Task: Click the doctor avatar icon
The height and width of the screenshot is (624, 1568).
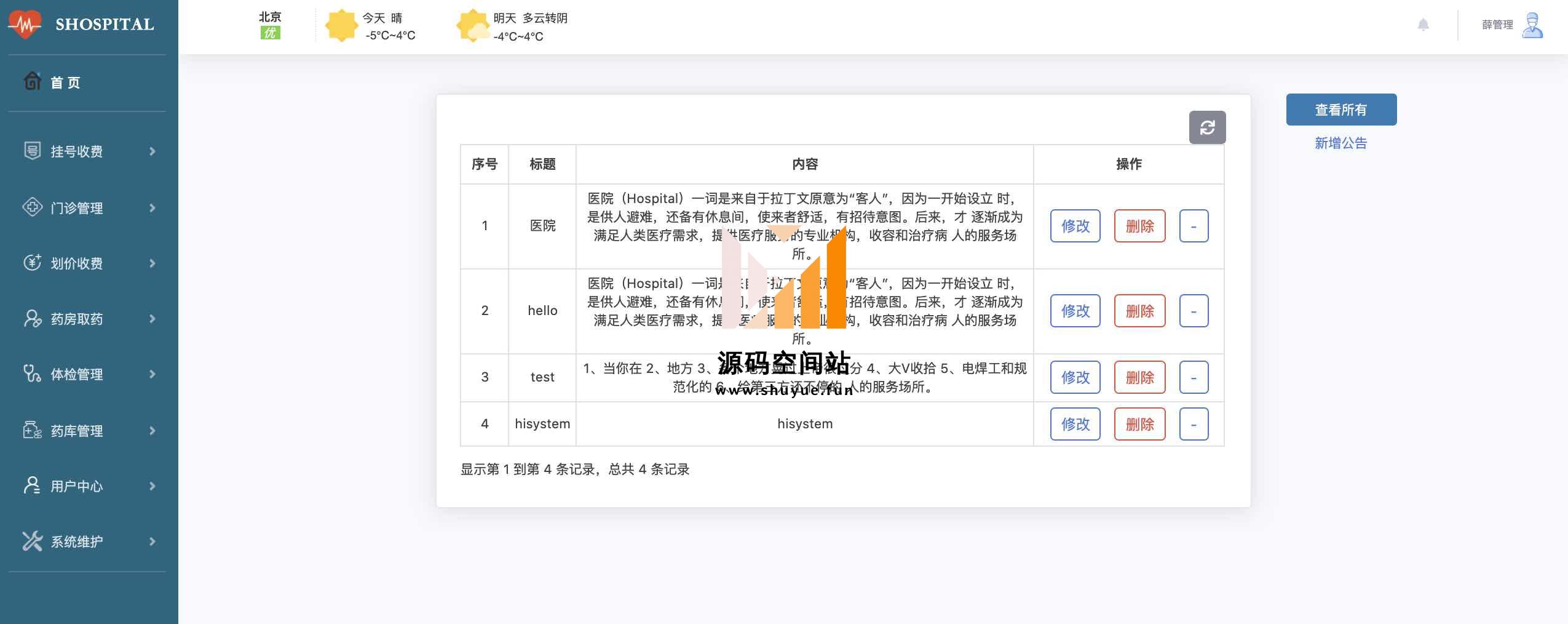Action: (1532, 25)
